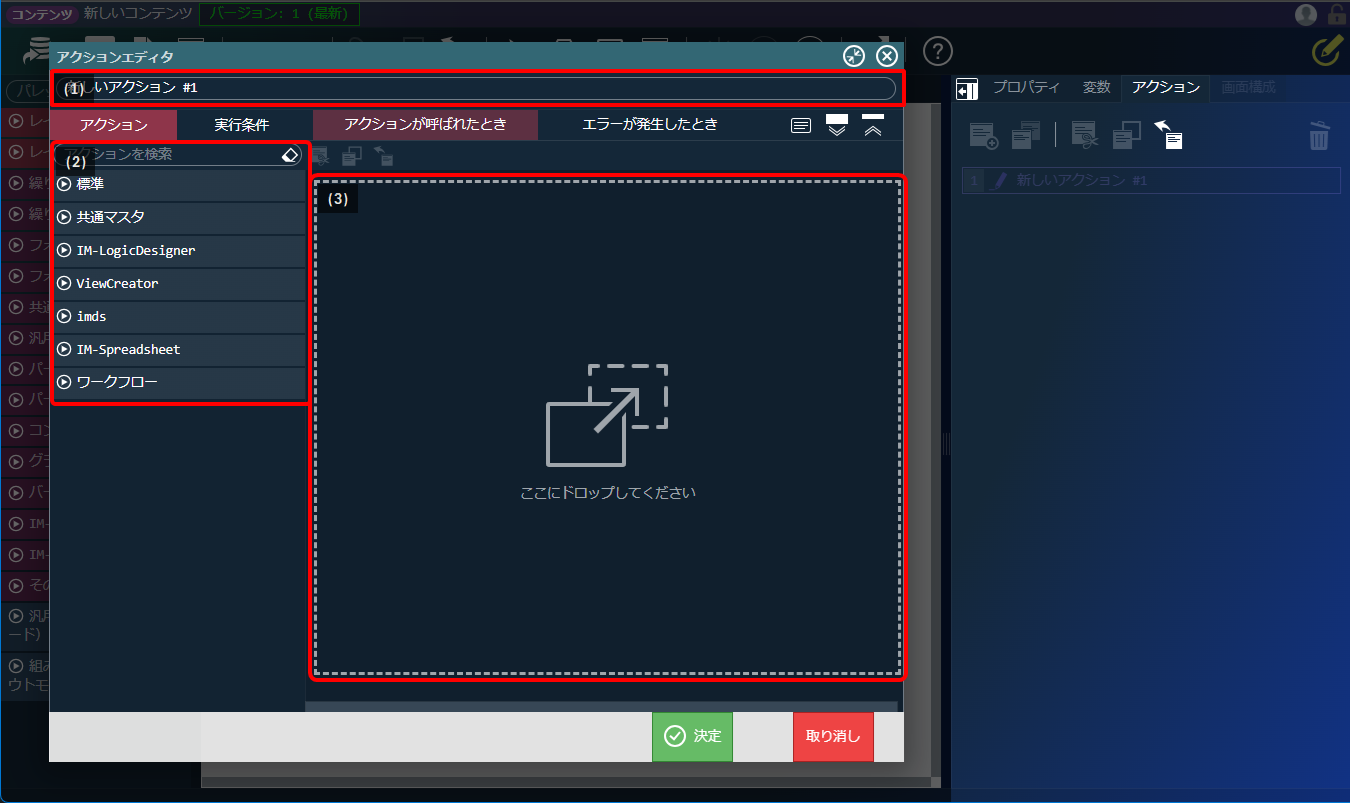1350x803 pixels.
Task: Switch to the アクション tab in editor
Action: click(114, 125)
